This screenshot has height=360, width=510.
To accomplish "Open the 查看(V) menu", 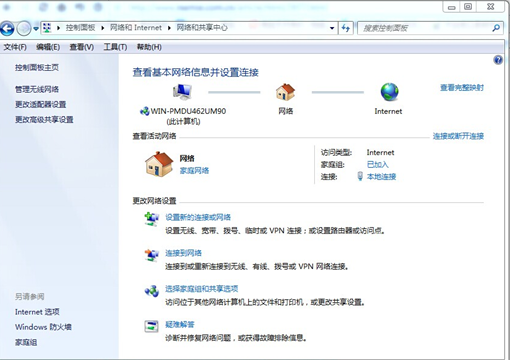I will [x=81, y=47].
